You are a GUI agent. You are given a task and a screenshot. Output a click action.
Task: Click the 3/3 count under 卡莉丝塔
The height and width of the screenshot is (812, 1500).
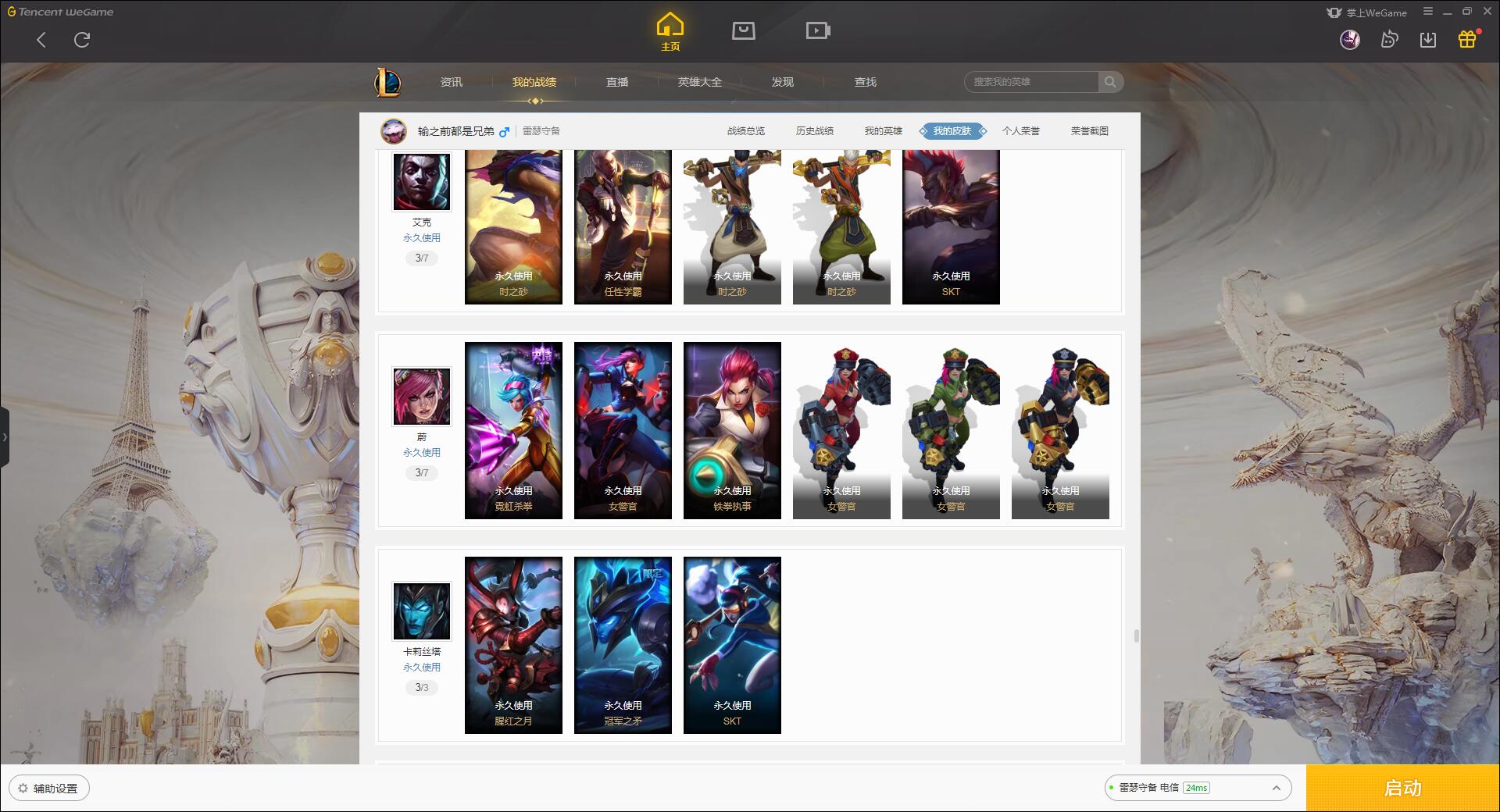point(422,687)
